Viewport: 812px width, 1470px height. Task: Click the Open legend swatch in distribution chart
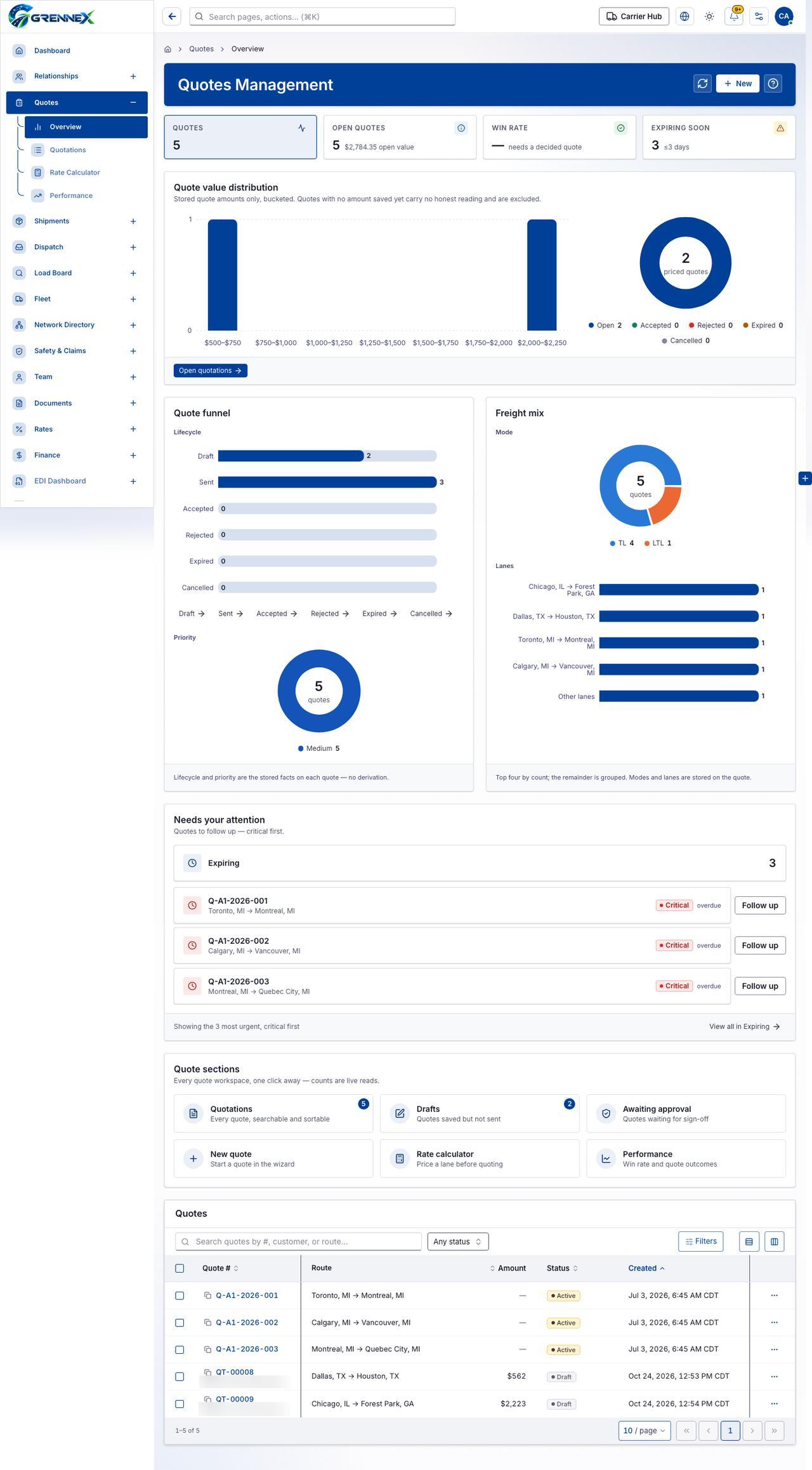(x=591, y=326)
